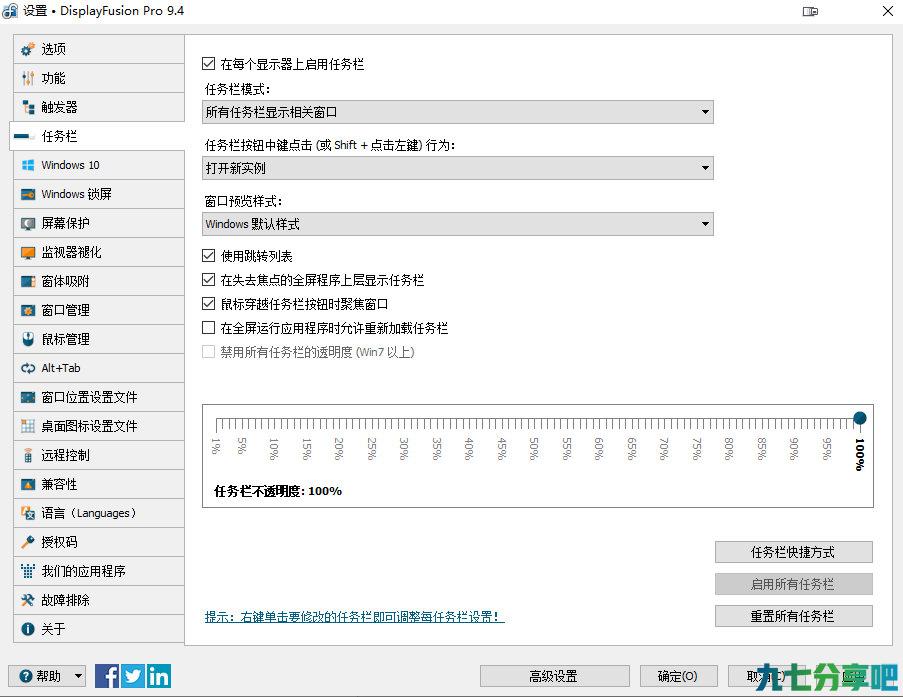The width and height of the screenshot is (903, 697).
Task: Click the 窗口管理 icon
Action: click(x=28, y=310)
